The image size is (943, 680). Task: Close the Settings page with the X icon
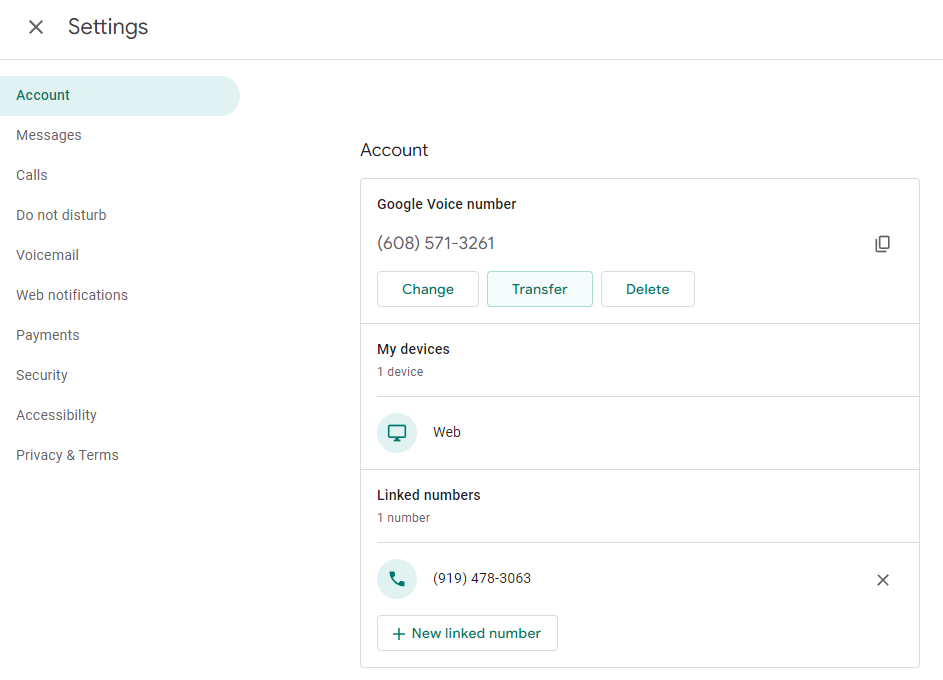36,27
